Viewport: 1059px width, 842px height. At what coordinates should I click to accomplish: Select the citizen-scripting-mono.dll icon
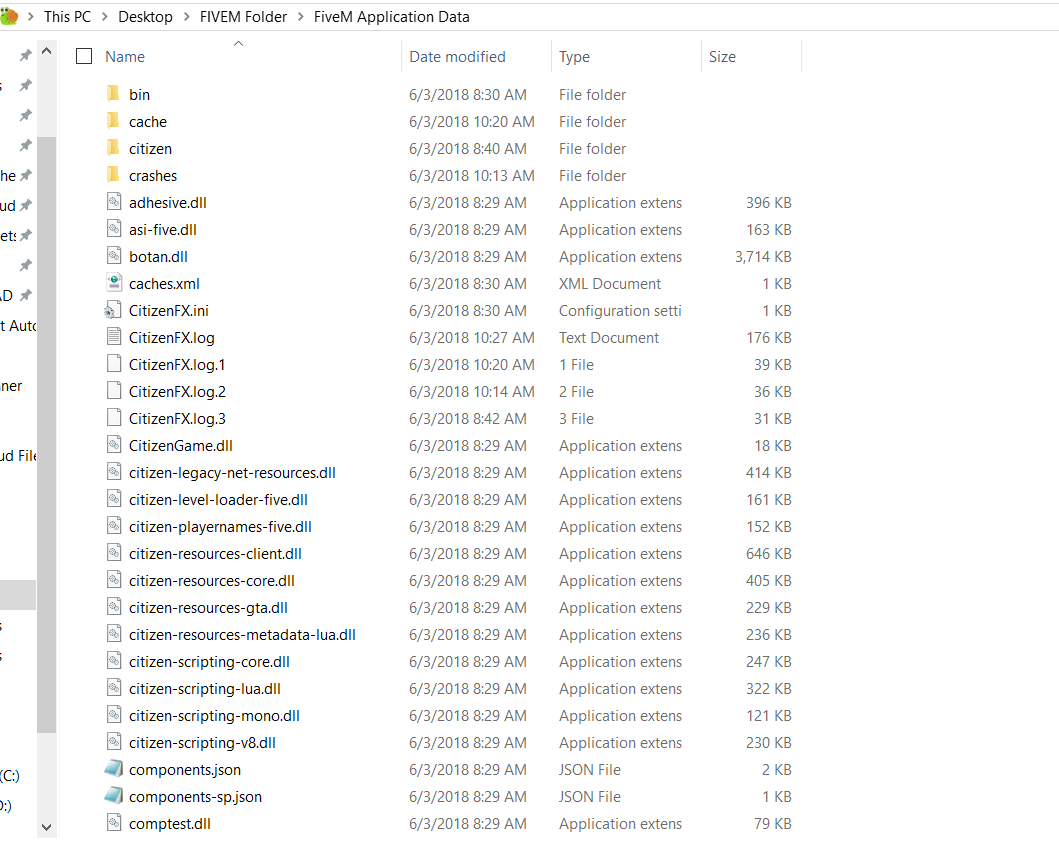tap(114, 714)
